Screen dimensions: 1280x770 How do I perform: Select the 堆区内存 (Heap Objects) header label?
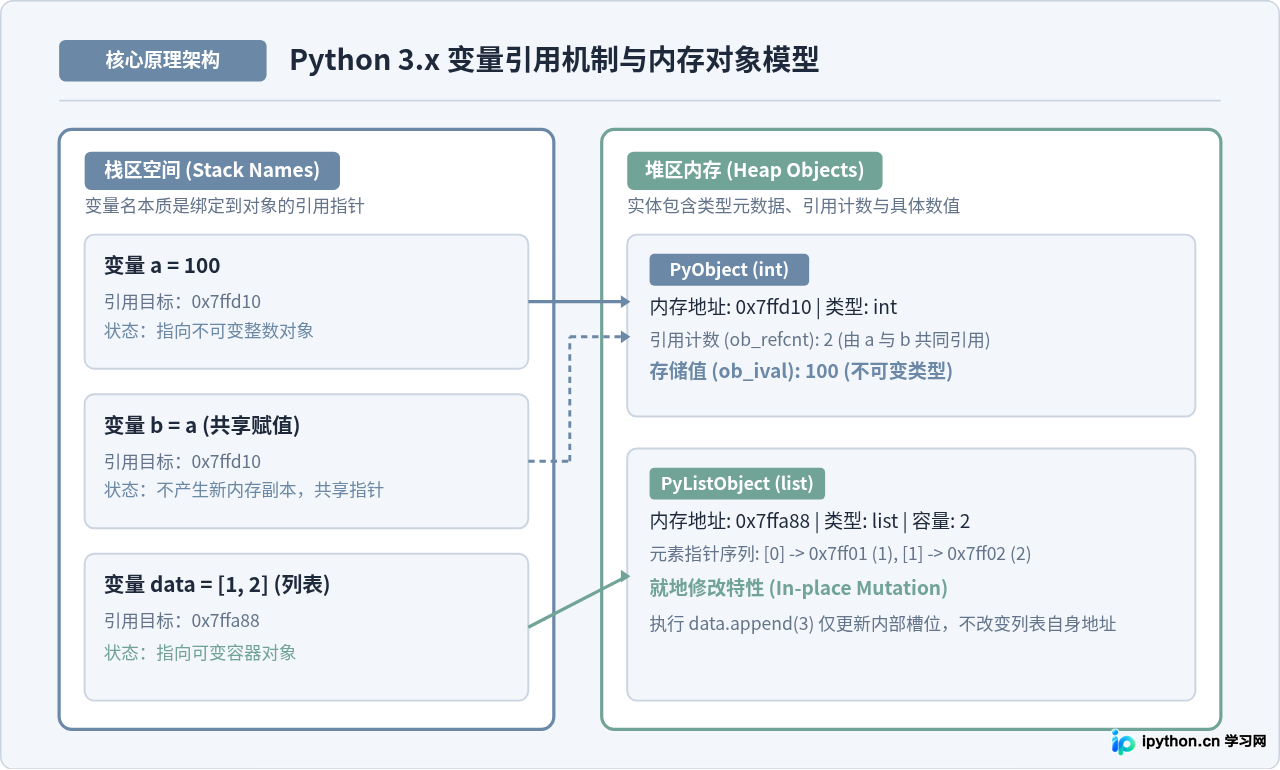[x=755, y=170]
